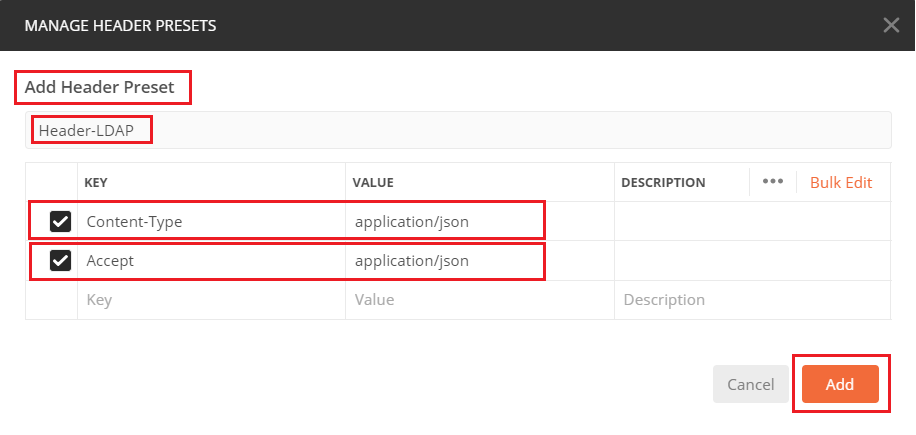
Task: Click the VALUE column header
Action: (x=373, y=183)
